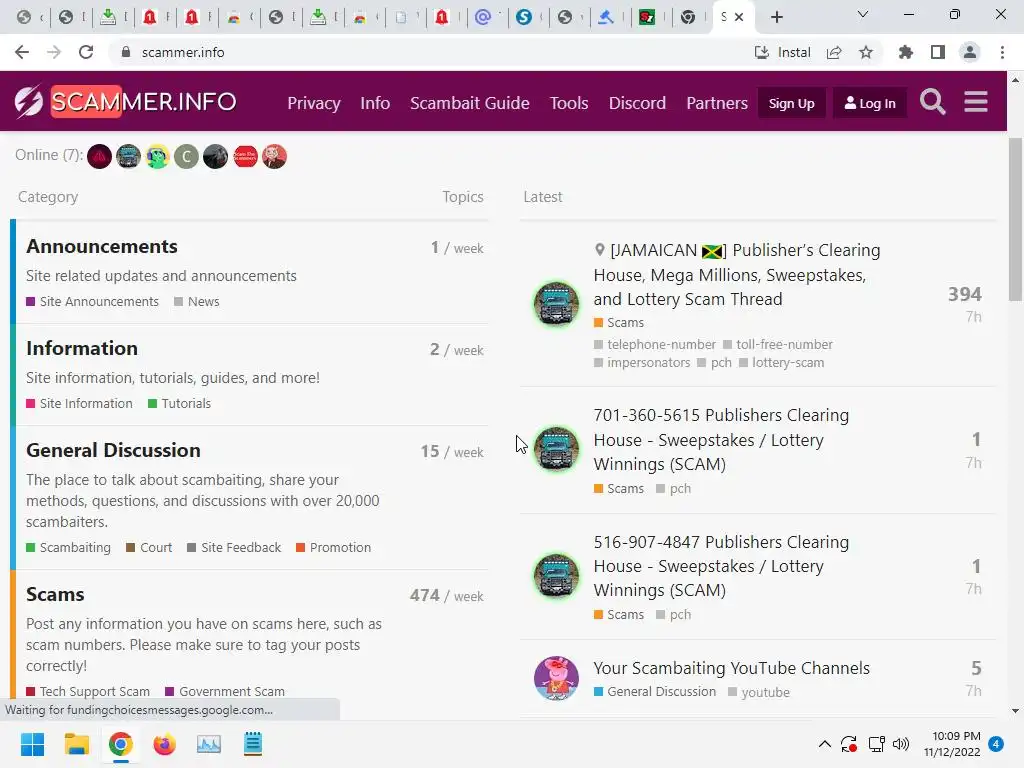Open Your Scambaiting YouTube Channels topic

pyautogui.click(x=731, y=668)
